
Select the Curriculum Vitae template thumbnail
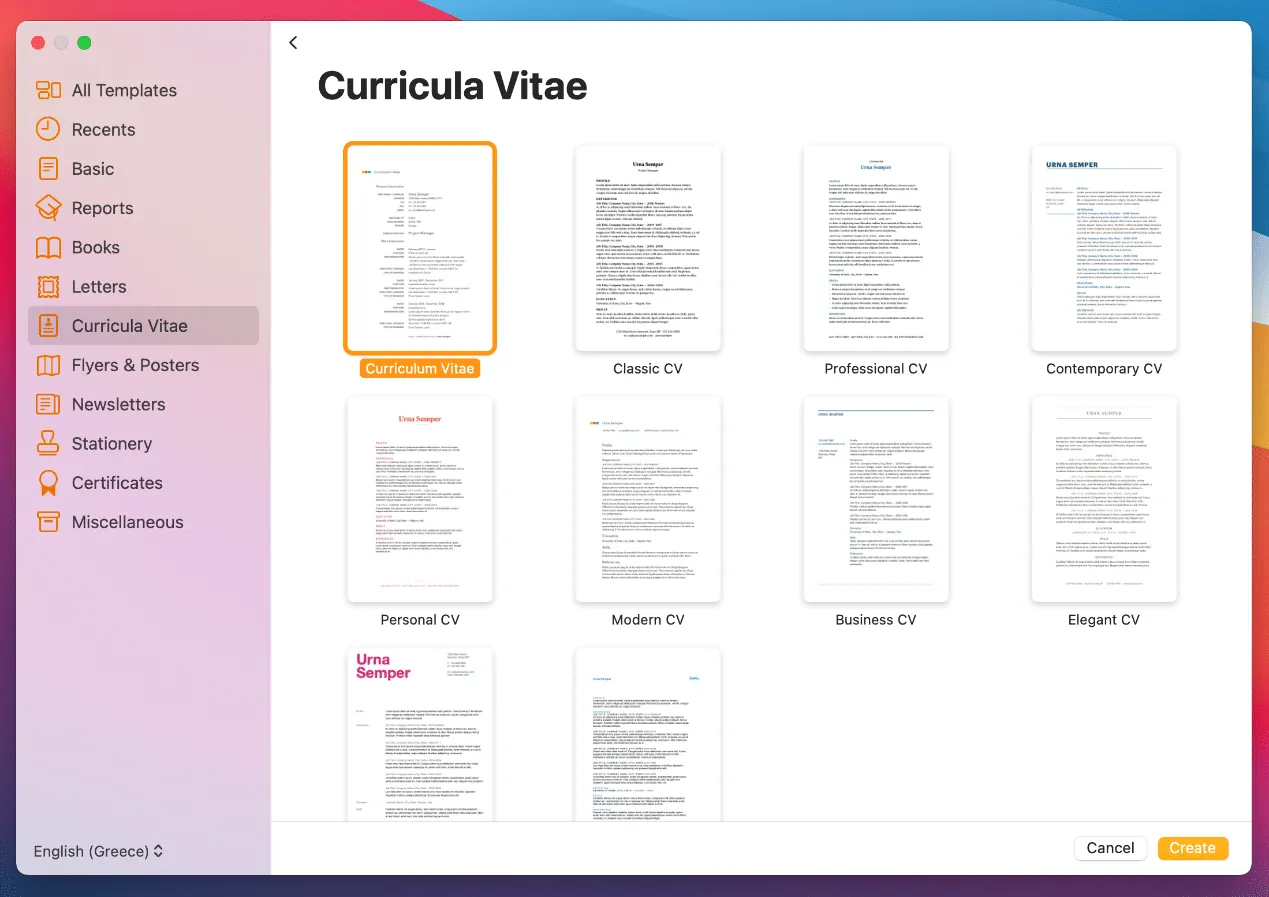(420, 248)
